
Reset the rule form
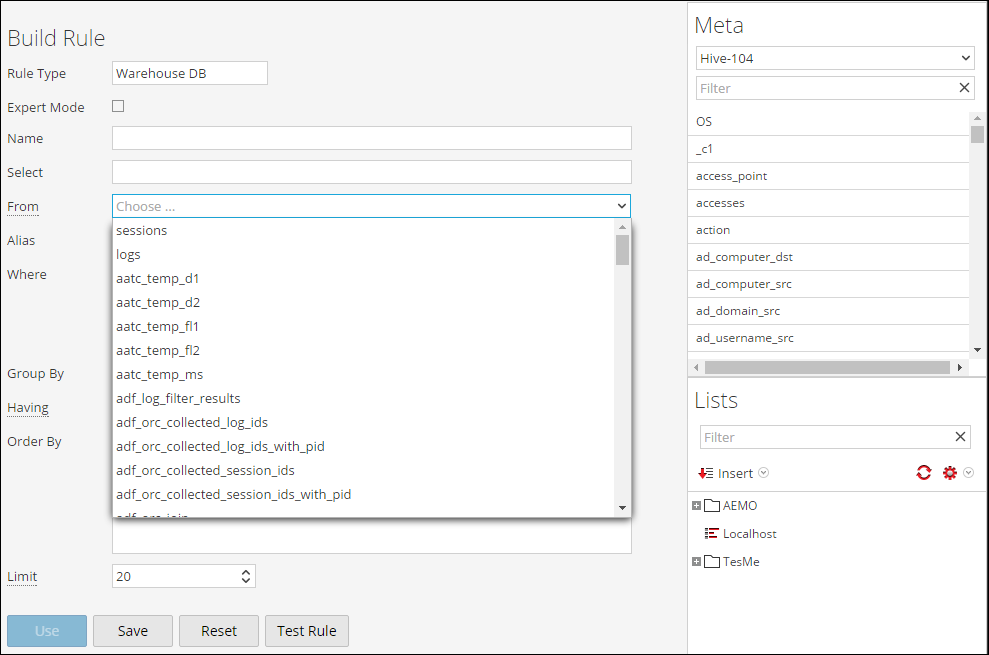(218, 631)
